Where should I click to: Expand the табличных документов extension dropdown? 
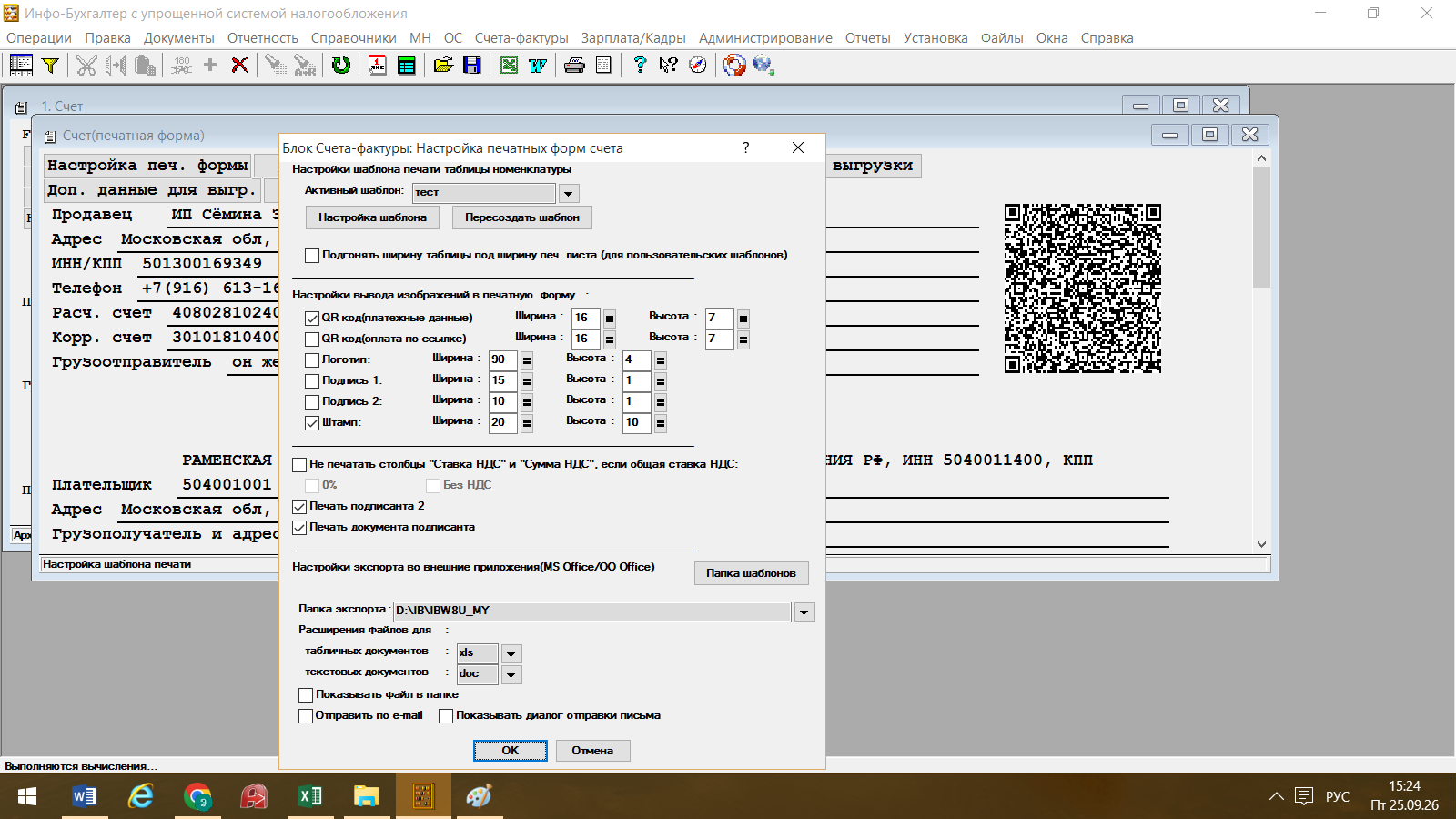511,654
